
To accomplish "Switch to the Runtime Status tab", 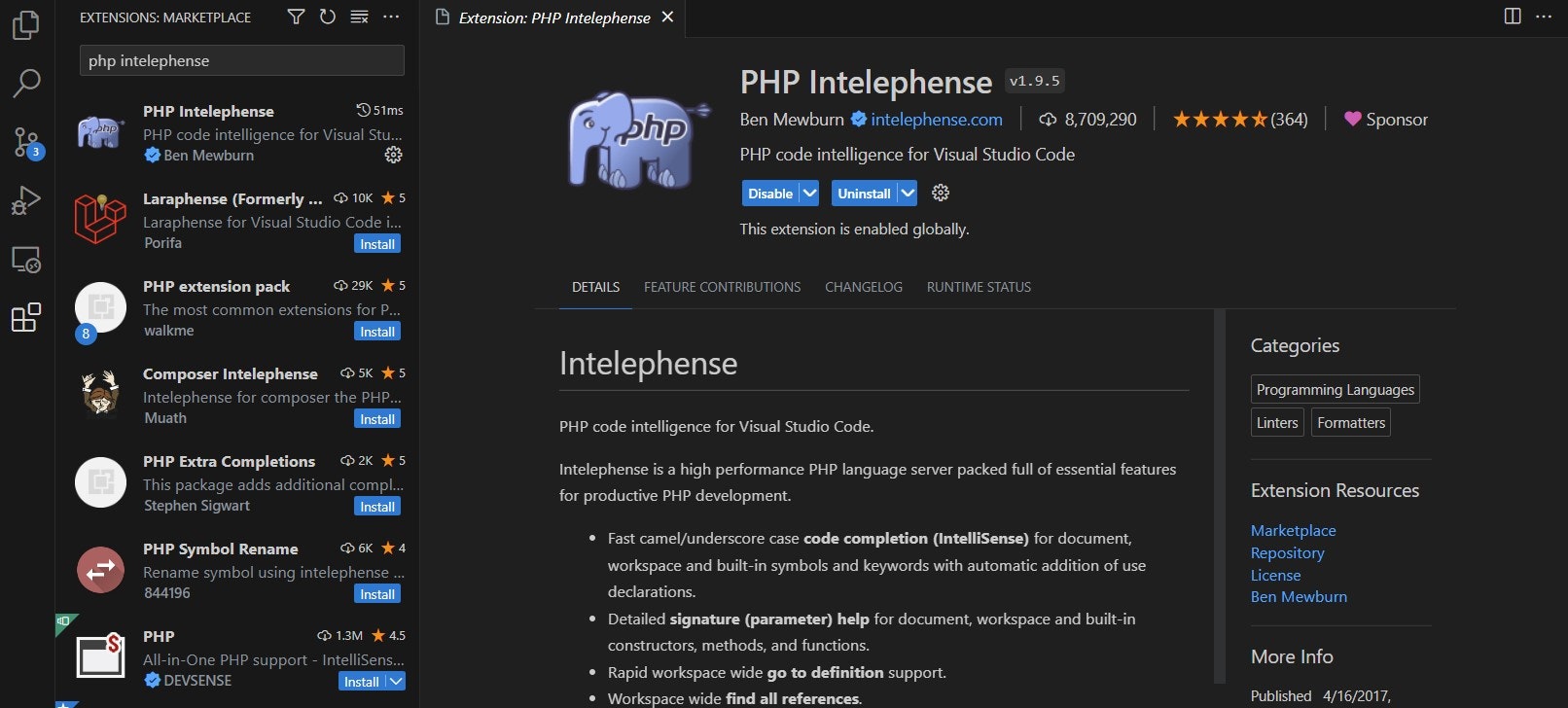I will point(979,287).
